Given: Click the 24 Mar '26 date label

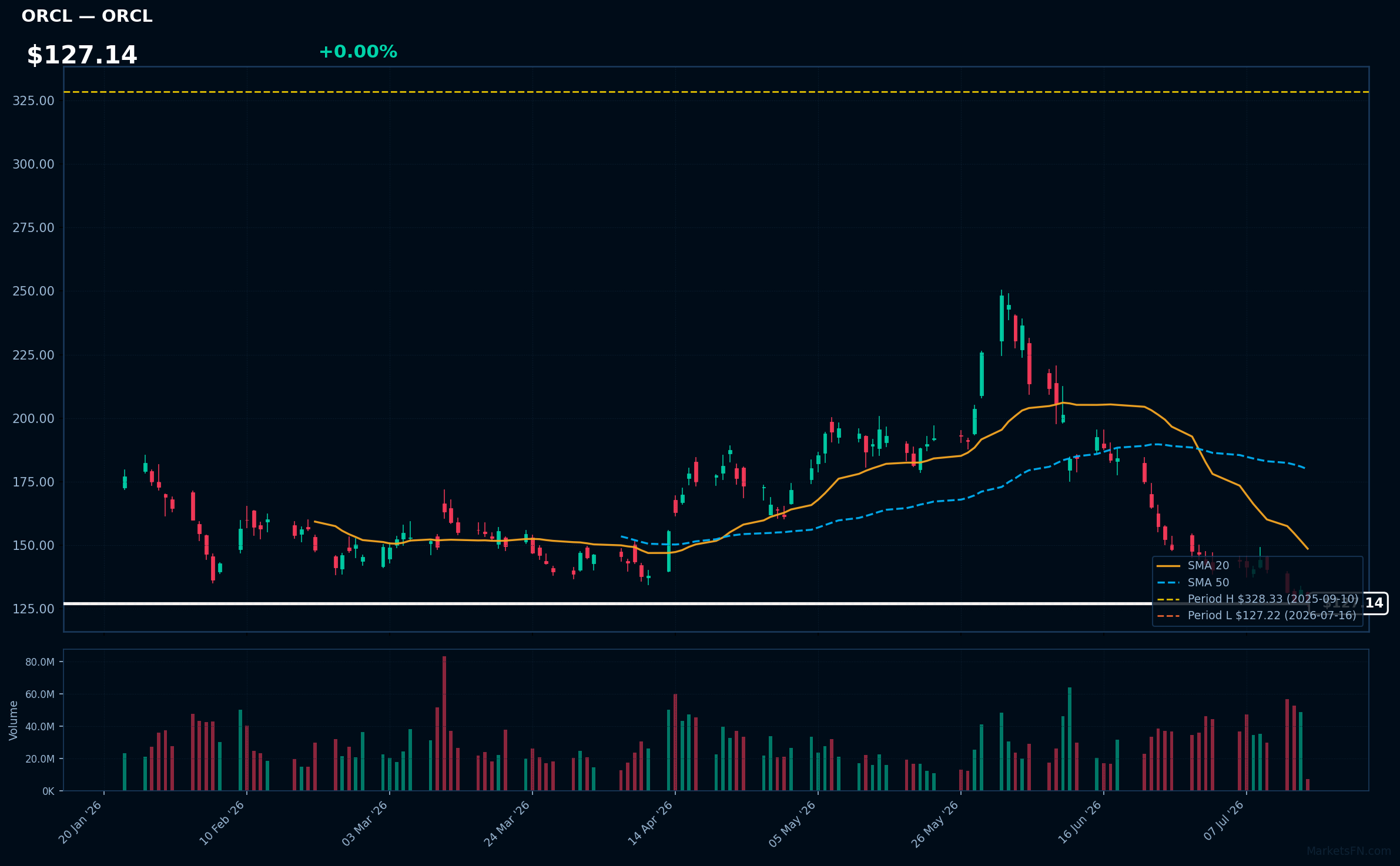Looking at the screenshot, I should [507, 823].
